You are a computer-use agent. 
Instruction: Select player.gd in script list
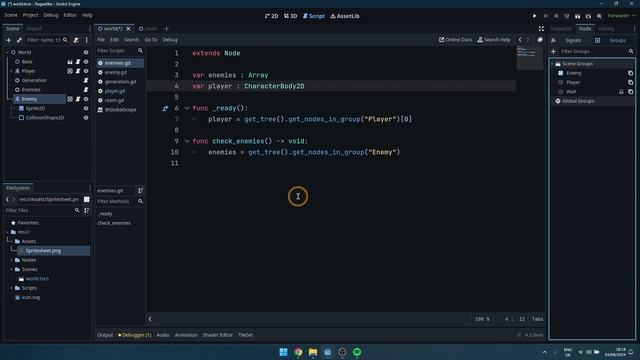coord(115,91)
